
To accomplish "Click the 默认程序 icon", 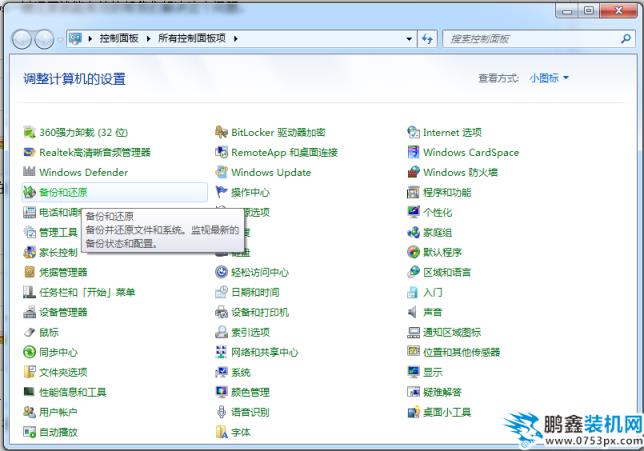I will [x=413, y=252].
